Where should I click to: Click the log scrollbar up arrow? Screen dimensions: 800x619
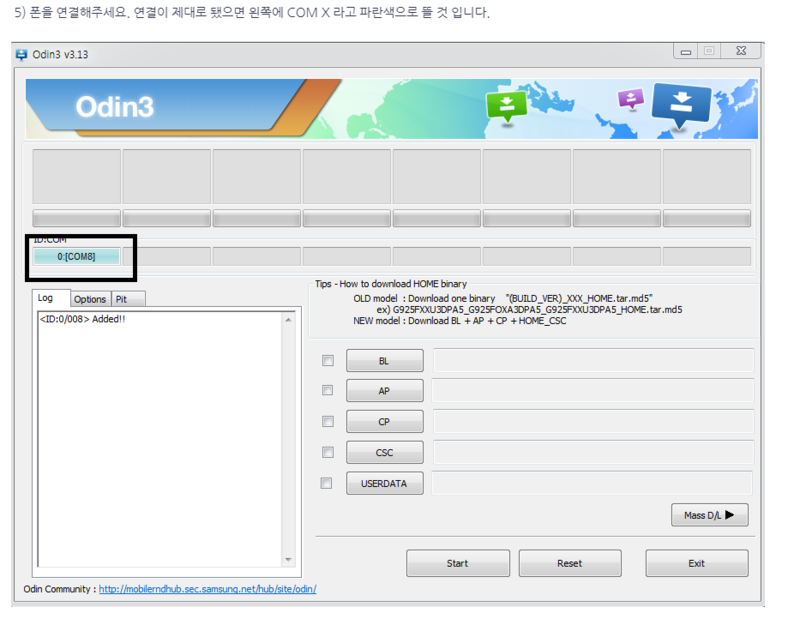[x=288, y=320]
